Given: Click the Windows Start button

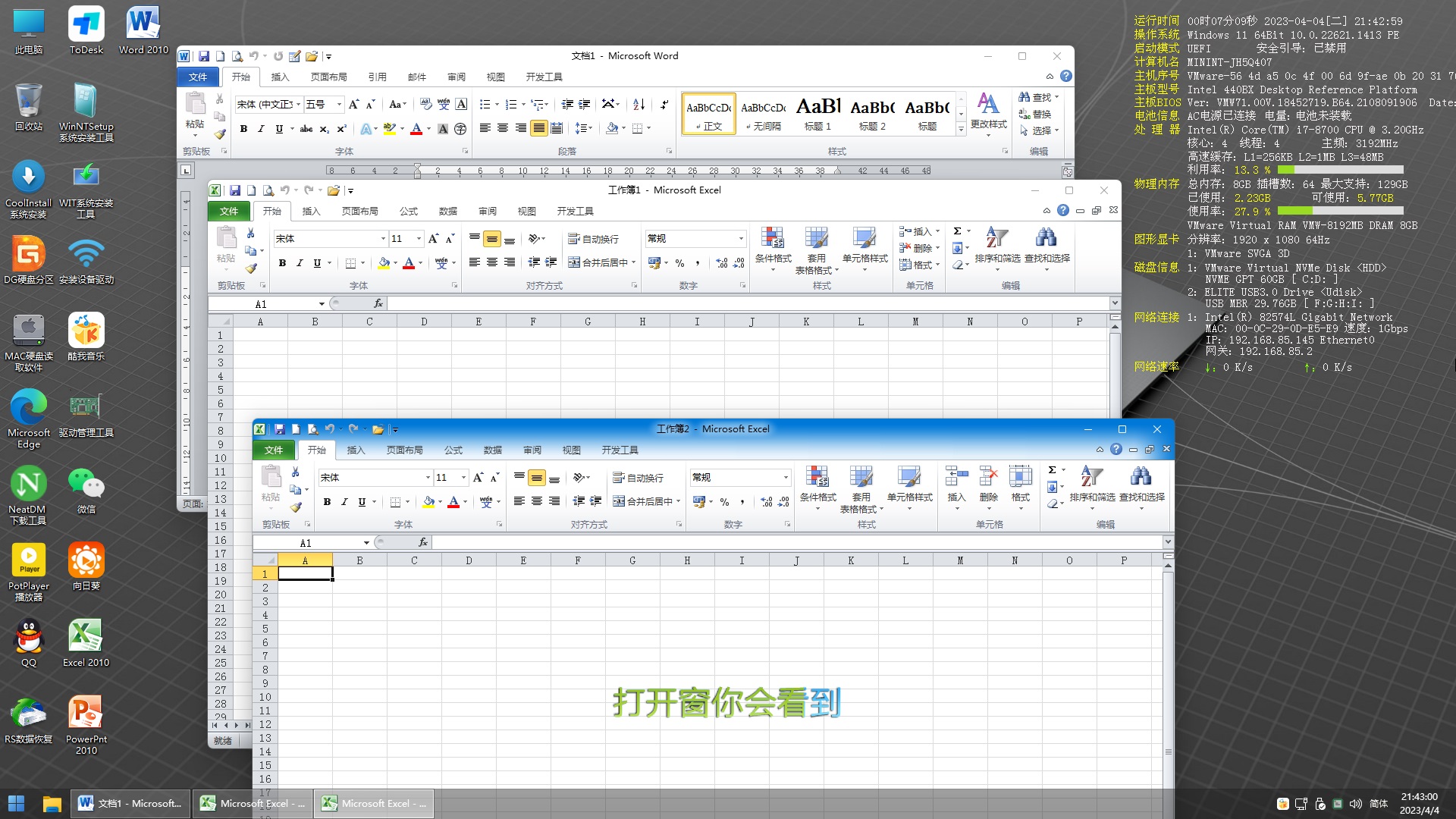Looking at the screenshot, I should coord(16,803).
